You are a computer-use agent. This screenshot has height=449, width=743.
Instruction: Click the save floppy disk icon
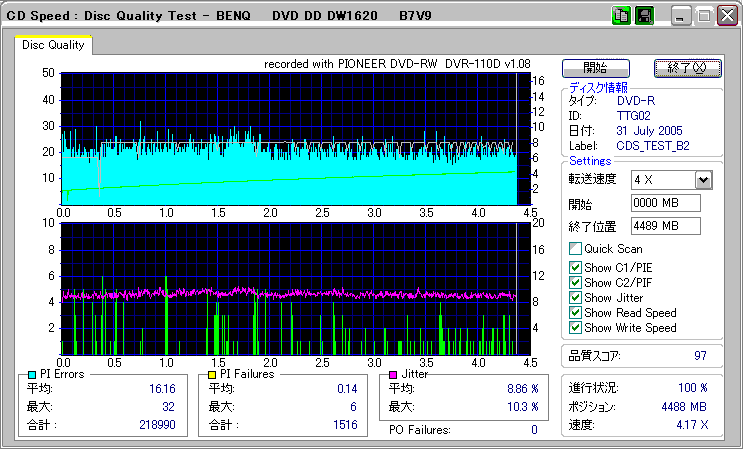pos(644,16)
